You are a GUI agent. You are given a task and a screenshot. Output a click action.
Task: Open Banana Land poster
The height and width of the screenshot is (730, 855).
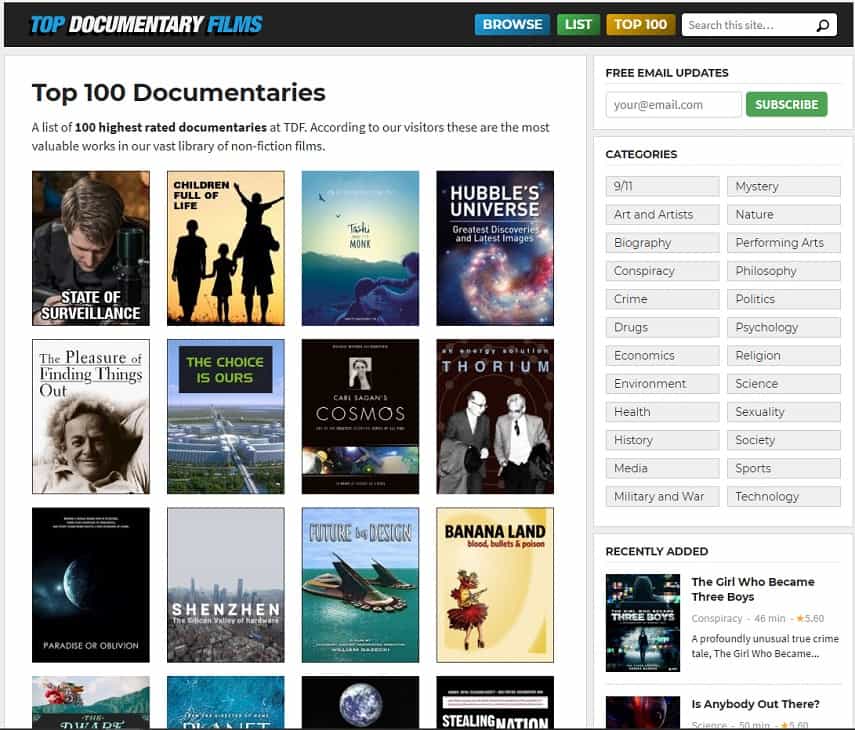point(495,585)
